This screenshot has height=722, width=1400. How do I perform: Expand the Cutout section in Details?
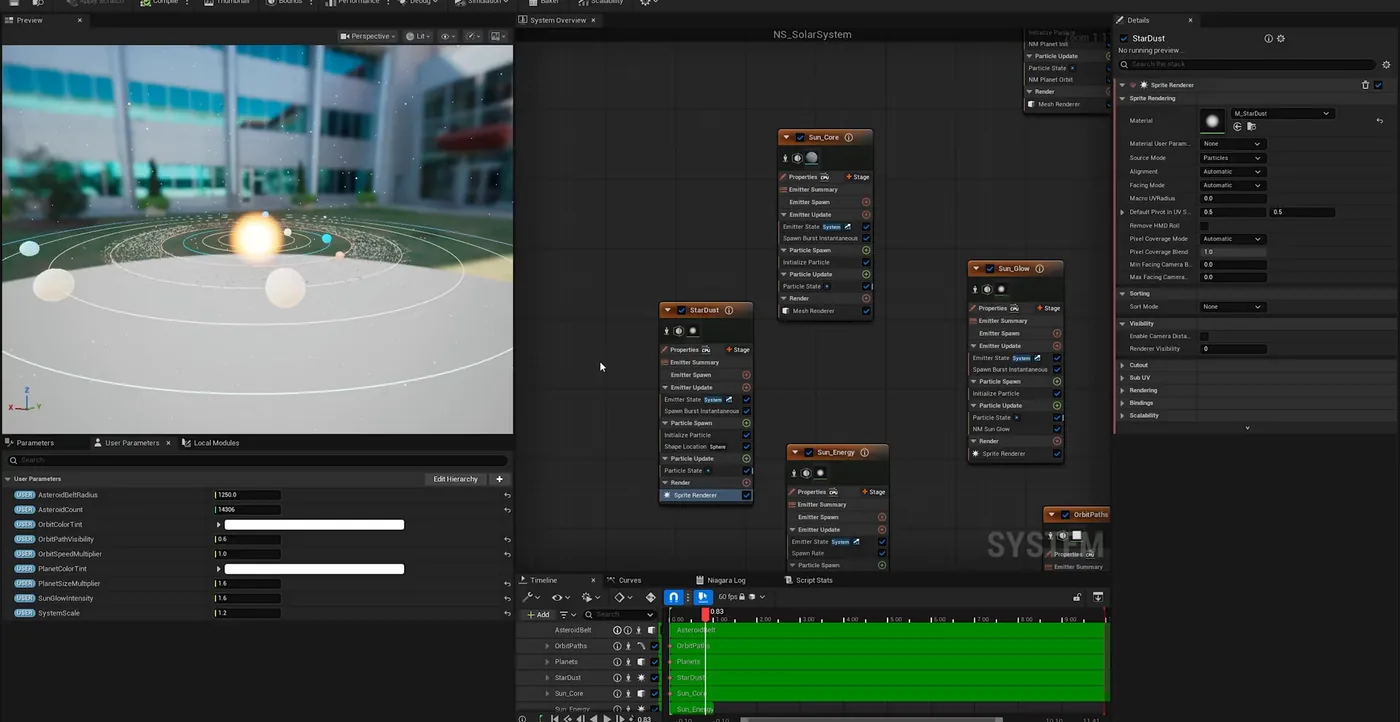[1122, 365]
